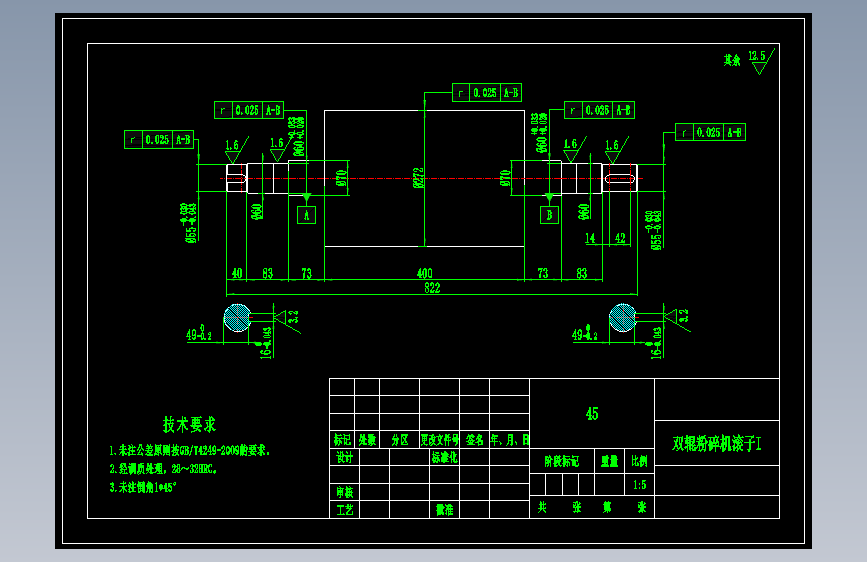Click datum label B box
The width and height of the screenshot is (867, 562).
tap(549, 215)
